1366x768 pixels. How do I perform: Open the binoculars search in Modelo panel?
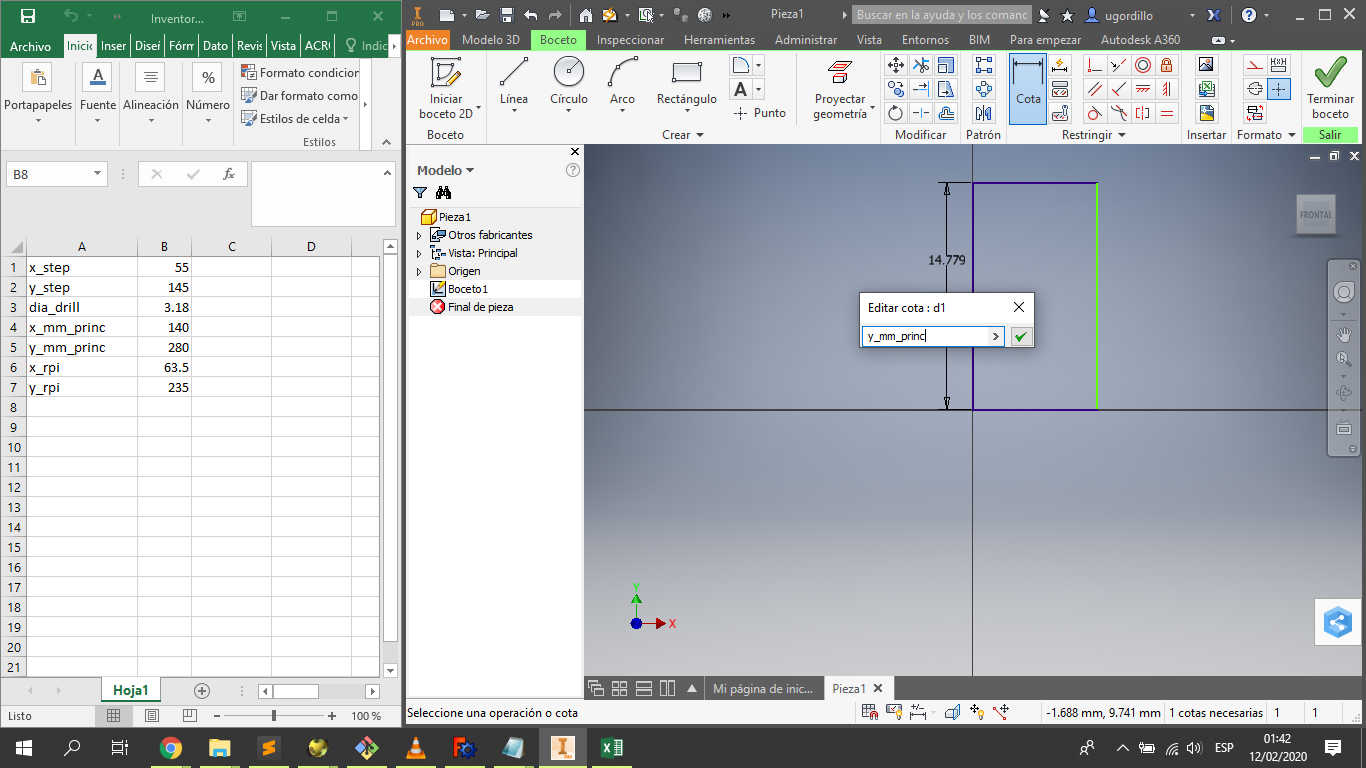[x=444, y=193]
